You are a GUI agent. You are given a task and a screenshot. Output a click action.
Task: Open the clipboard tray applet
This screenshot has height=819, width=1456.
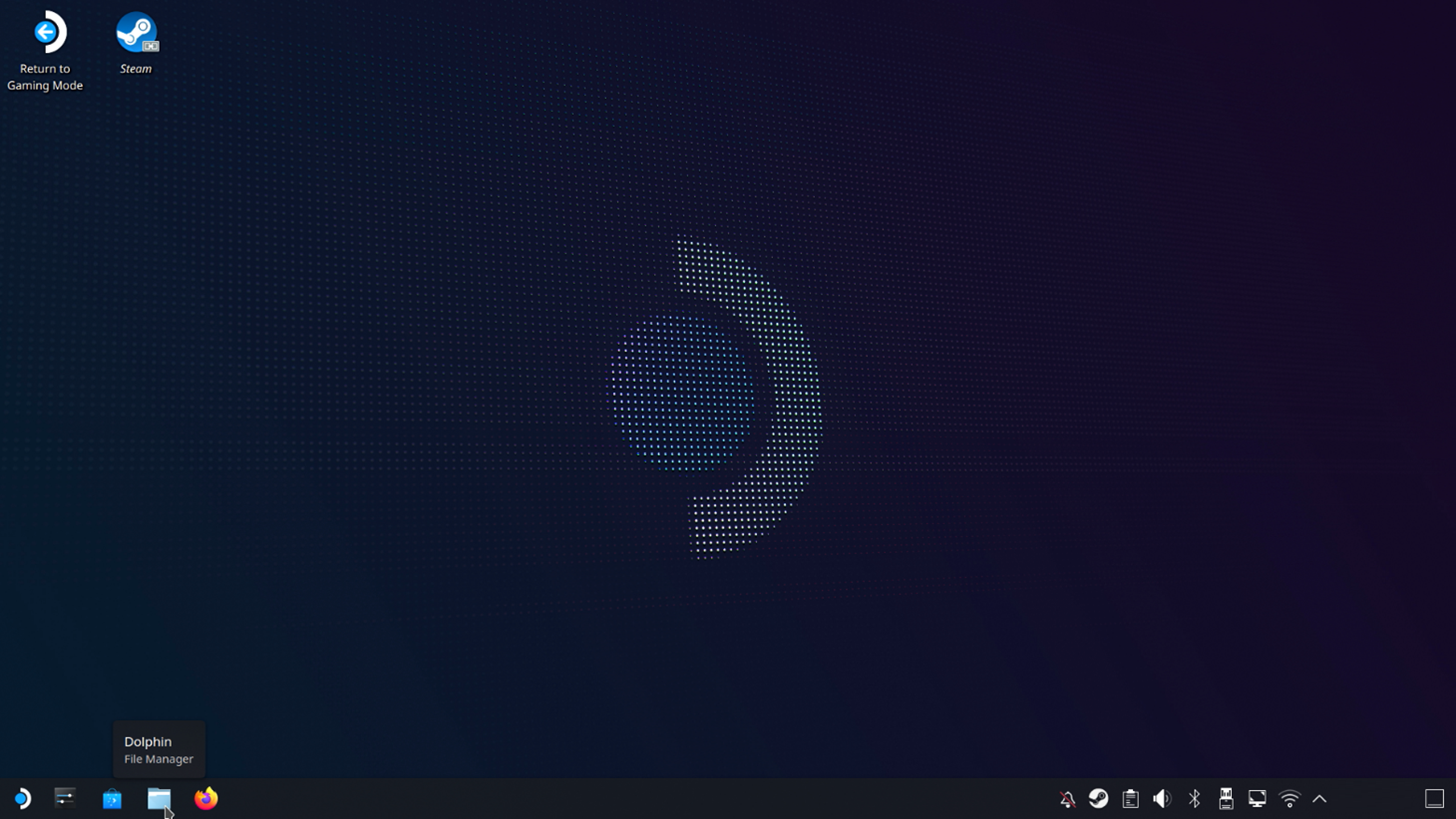pos(1130,798)
